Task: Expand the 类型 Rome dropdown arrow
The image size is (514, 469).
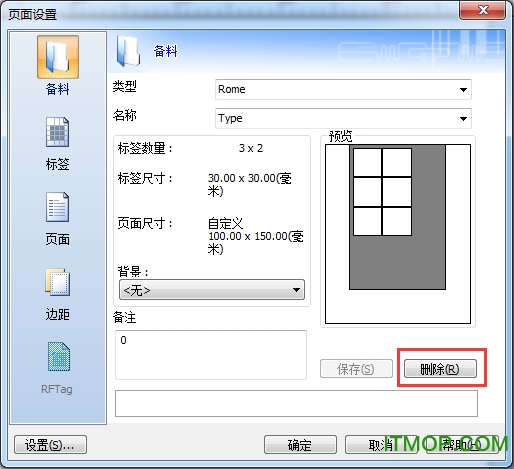Action: (x=463, y=90)
